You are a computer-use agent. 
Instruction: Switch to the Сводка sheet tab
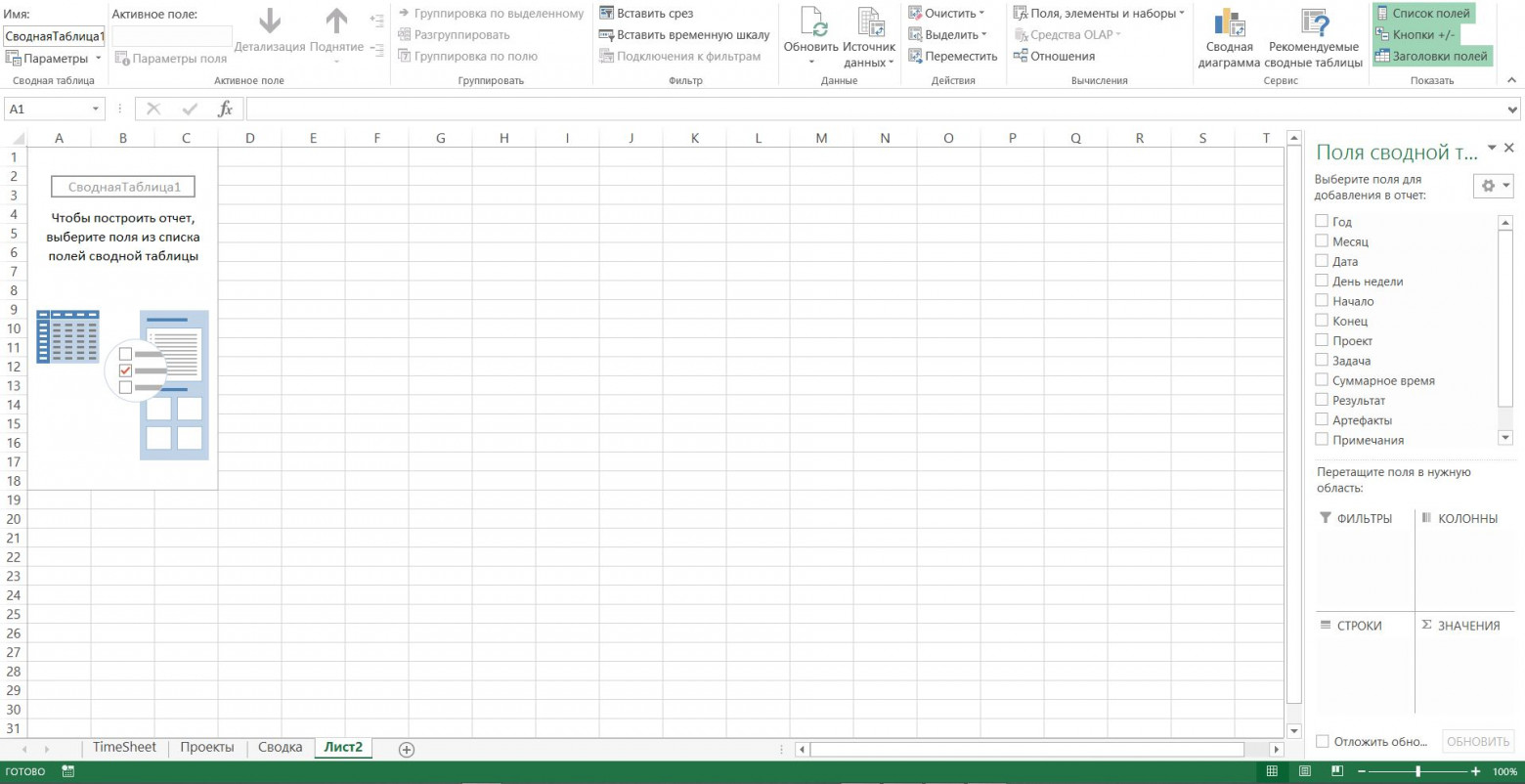click(280, 748)
